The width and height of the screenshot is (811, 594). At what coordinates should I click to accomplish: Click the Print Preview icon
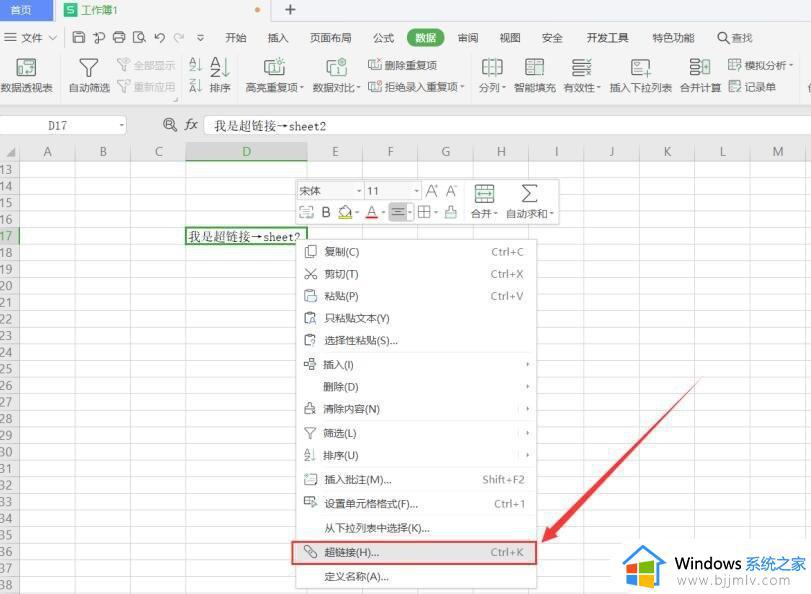tap(139, 37)
